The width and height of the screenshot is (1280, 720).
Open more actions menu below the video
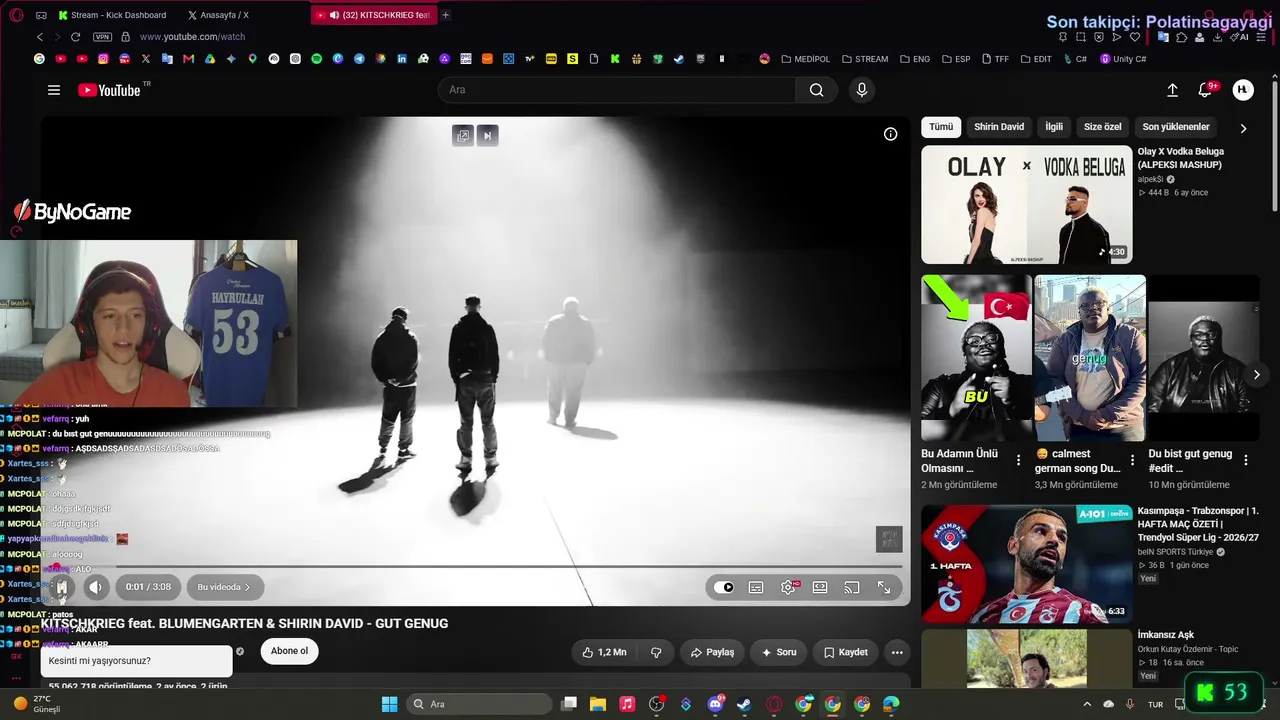click(x=897, y=652)
